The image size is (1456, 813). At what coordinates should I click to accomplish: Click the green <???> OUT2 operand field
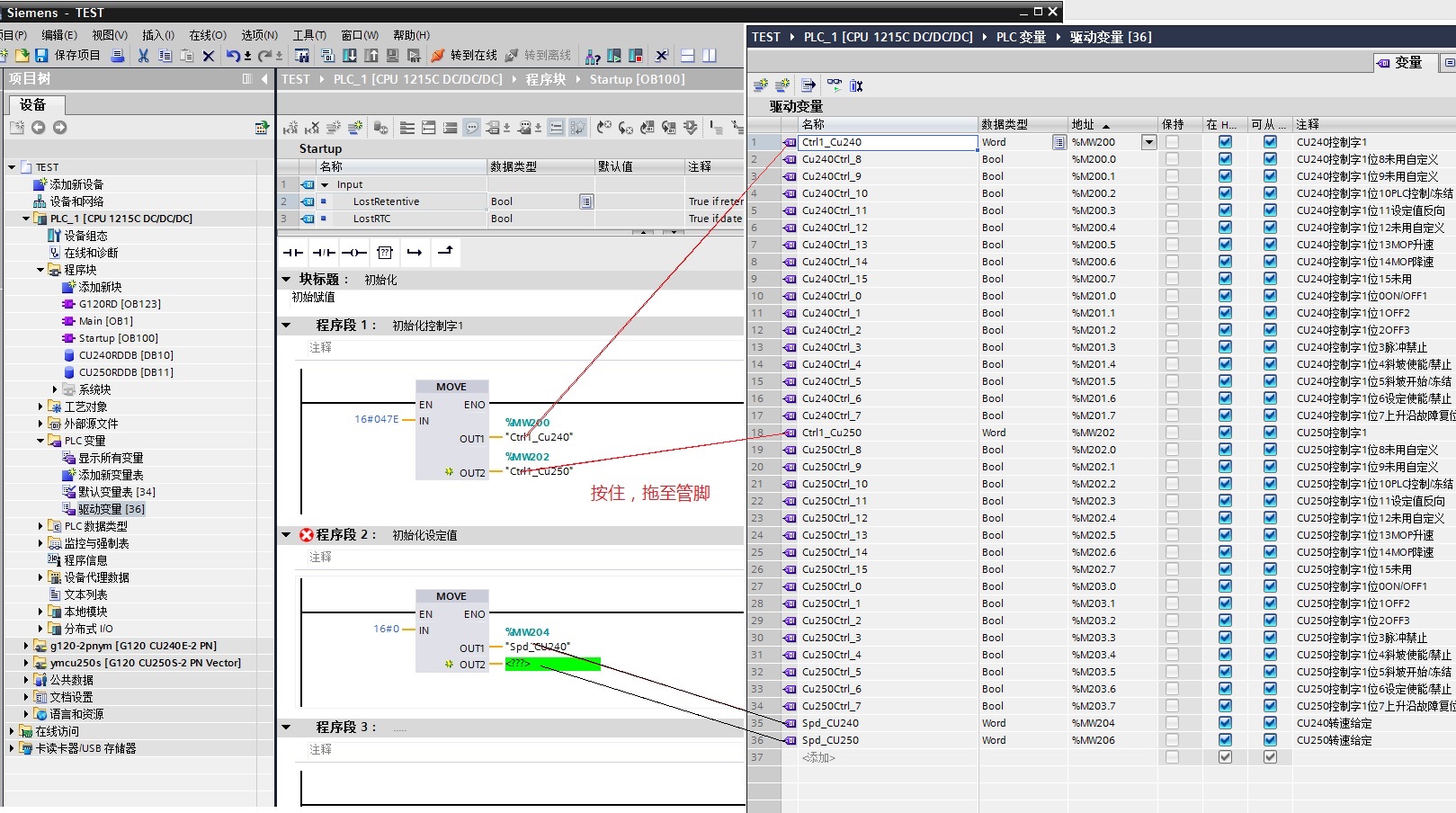coord(552,665)
